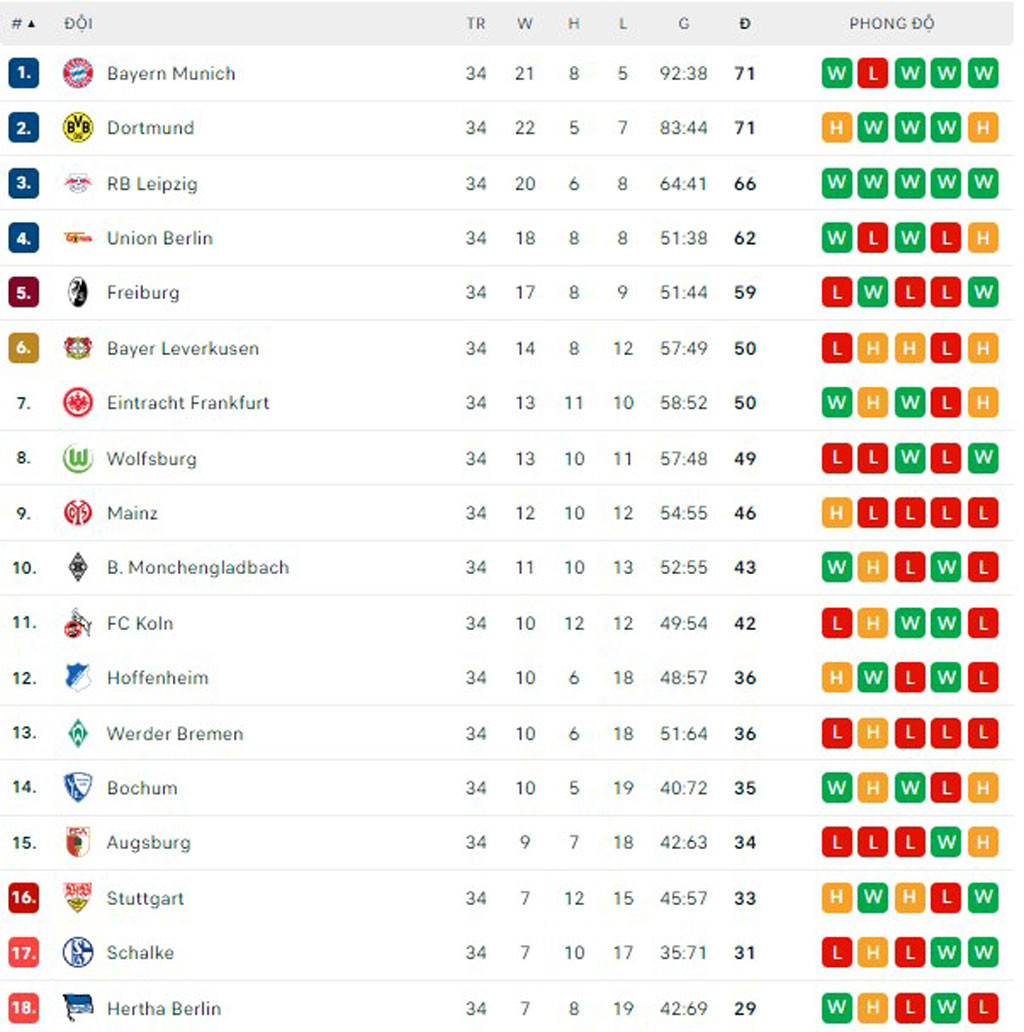Click Bochum's rank number 14
Viewport: 1024px width, 1032px height.
click(22, 788)
